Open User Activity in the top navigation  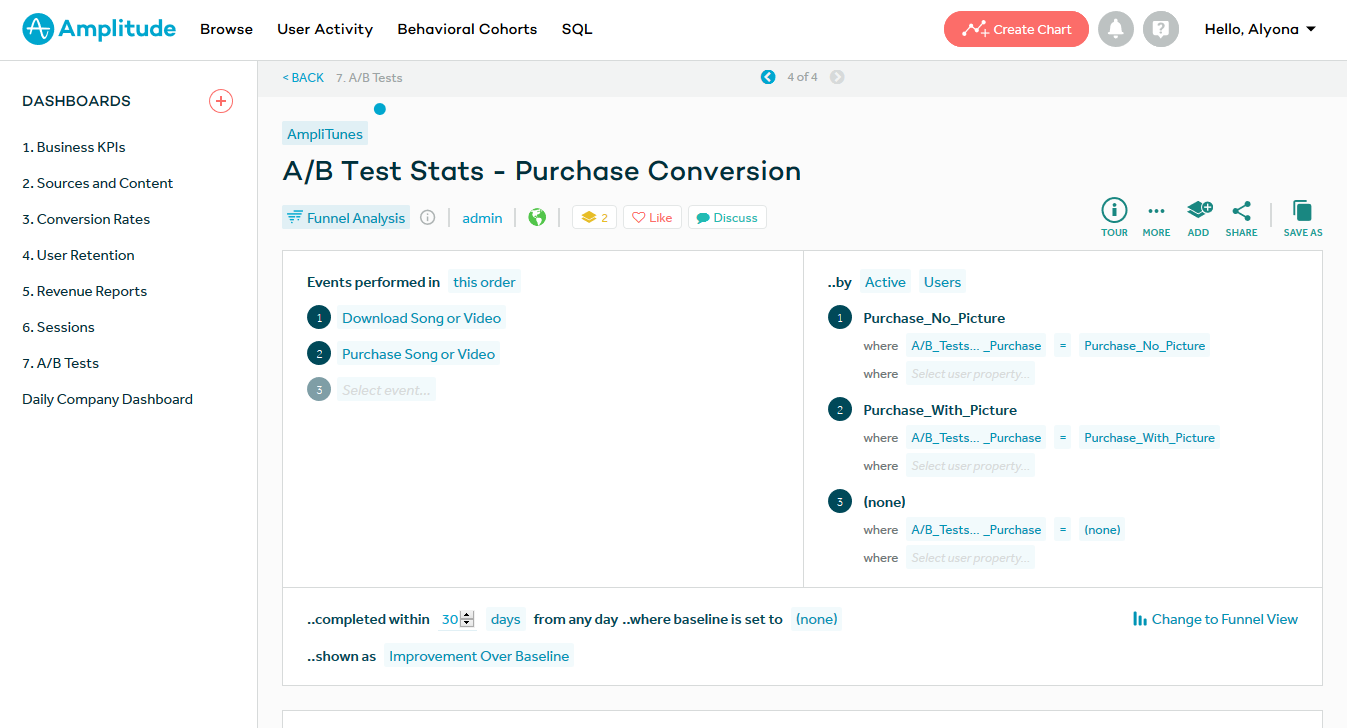pos(325,29)
